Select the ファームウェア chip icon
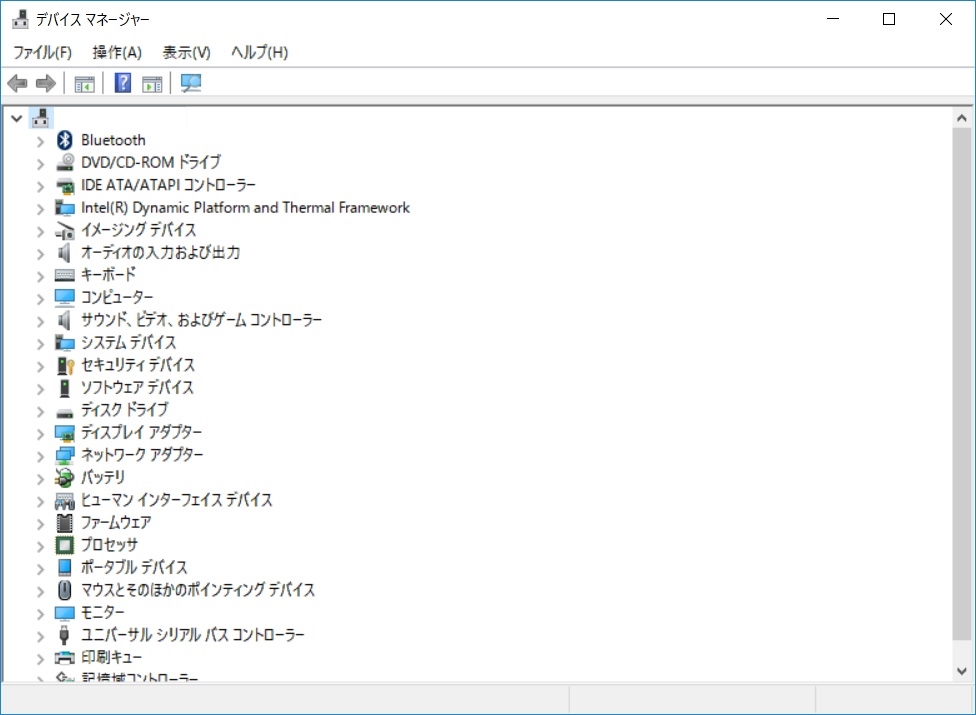This screenshot has width=976, height=715. click(65, 523)
